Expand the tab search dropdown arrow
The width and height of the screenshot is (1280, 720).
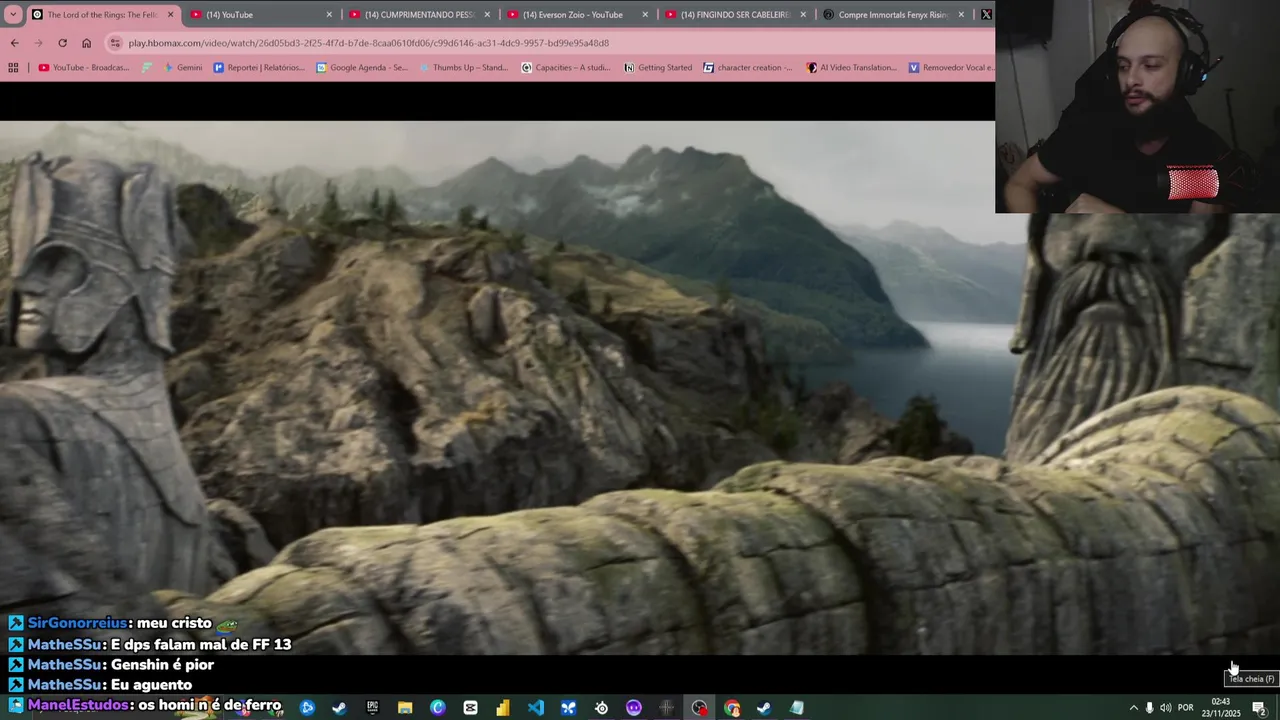tap(12, 14)
